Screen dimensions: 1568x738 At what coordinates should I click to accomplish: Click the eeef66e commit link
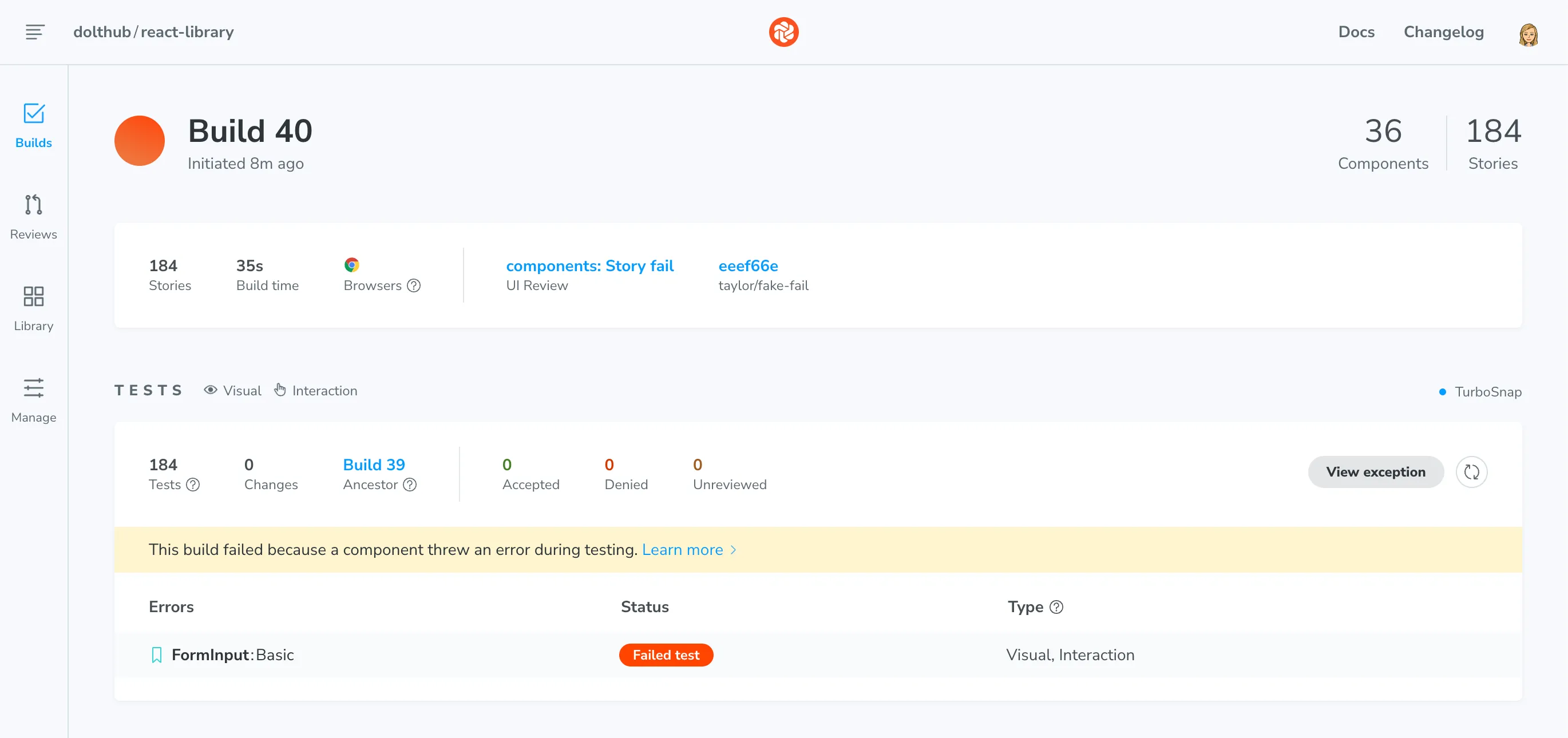748,266
